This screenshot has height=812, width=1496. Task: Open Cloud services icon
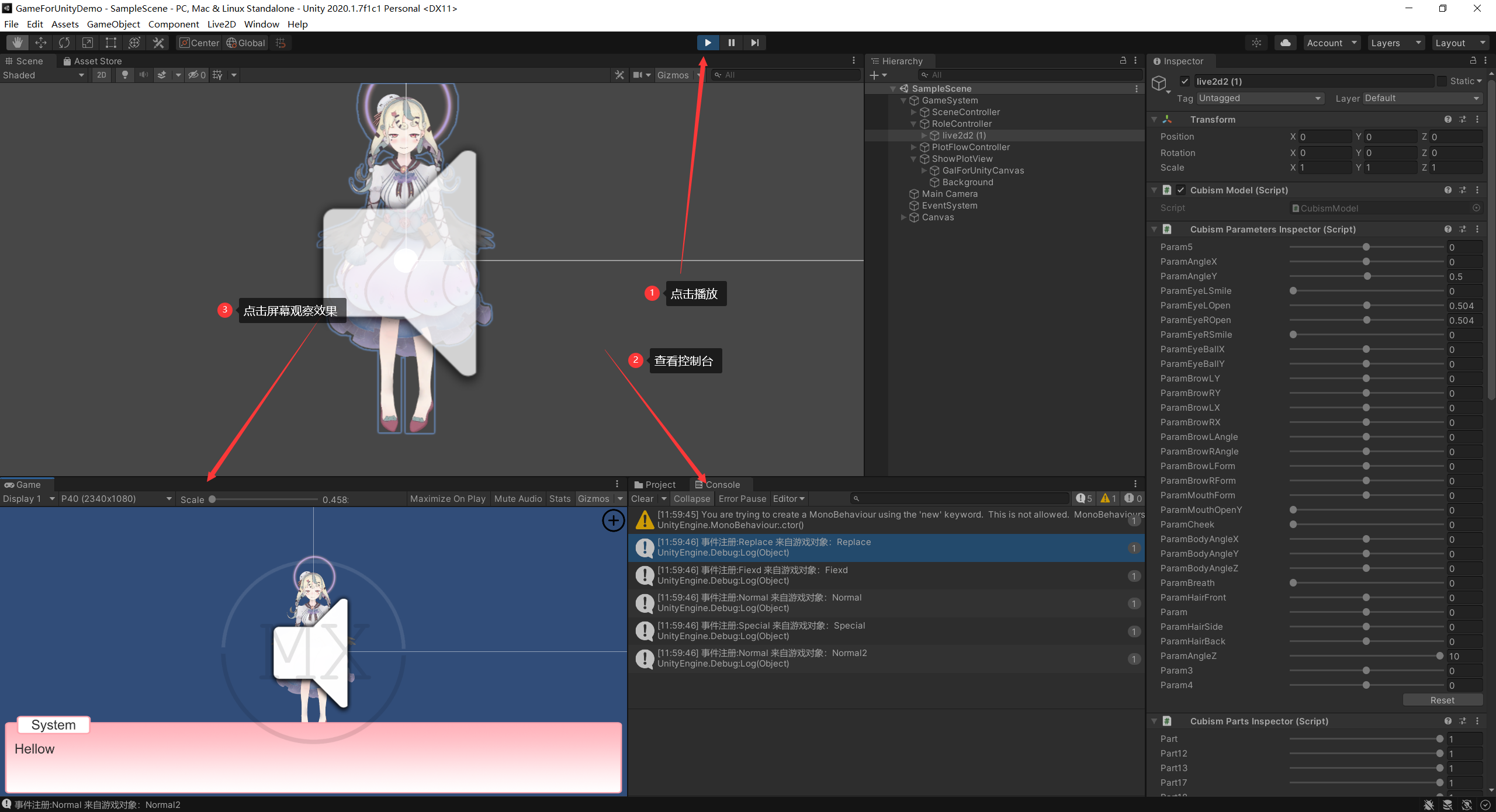[x=1285, y=43]
